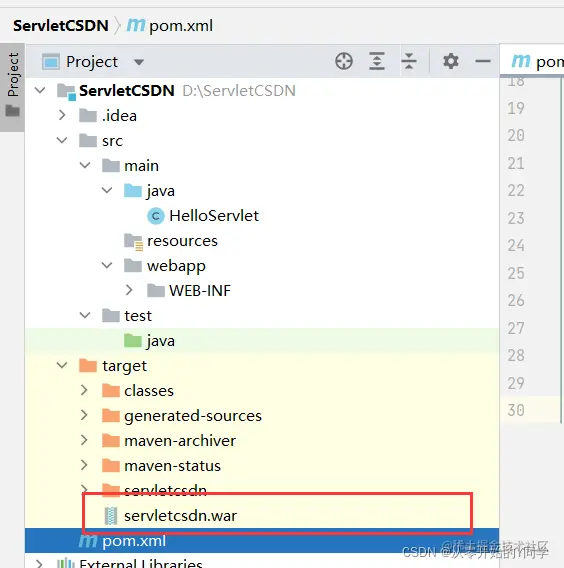Collapse the main folder
The height and width of the screenshot is (568, 564).
click(84, 165)
